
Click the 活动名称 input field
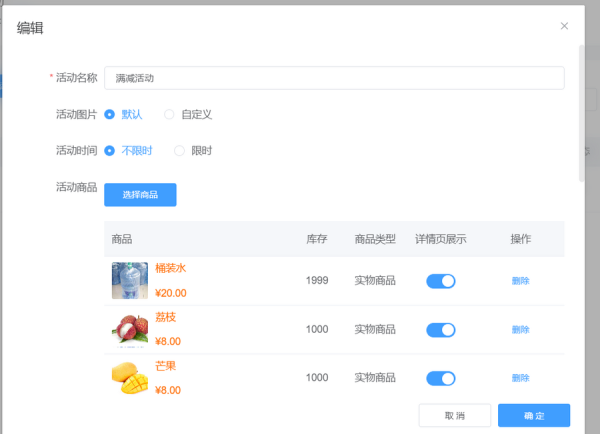334,78
